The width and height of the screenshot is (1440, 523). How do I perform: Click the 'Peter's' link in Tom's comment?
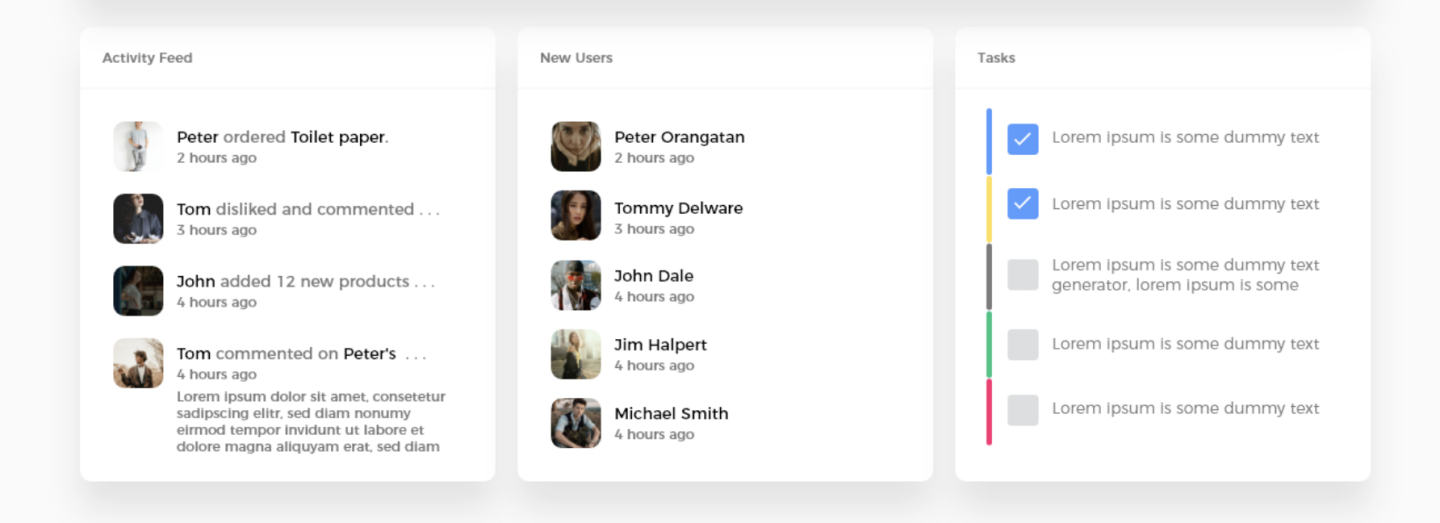(x=369, y=353)
